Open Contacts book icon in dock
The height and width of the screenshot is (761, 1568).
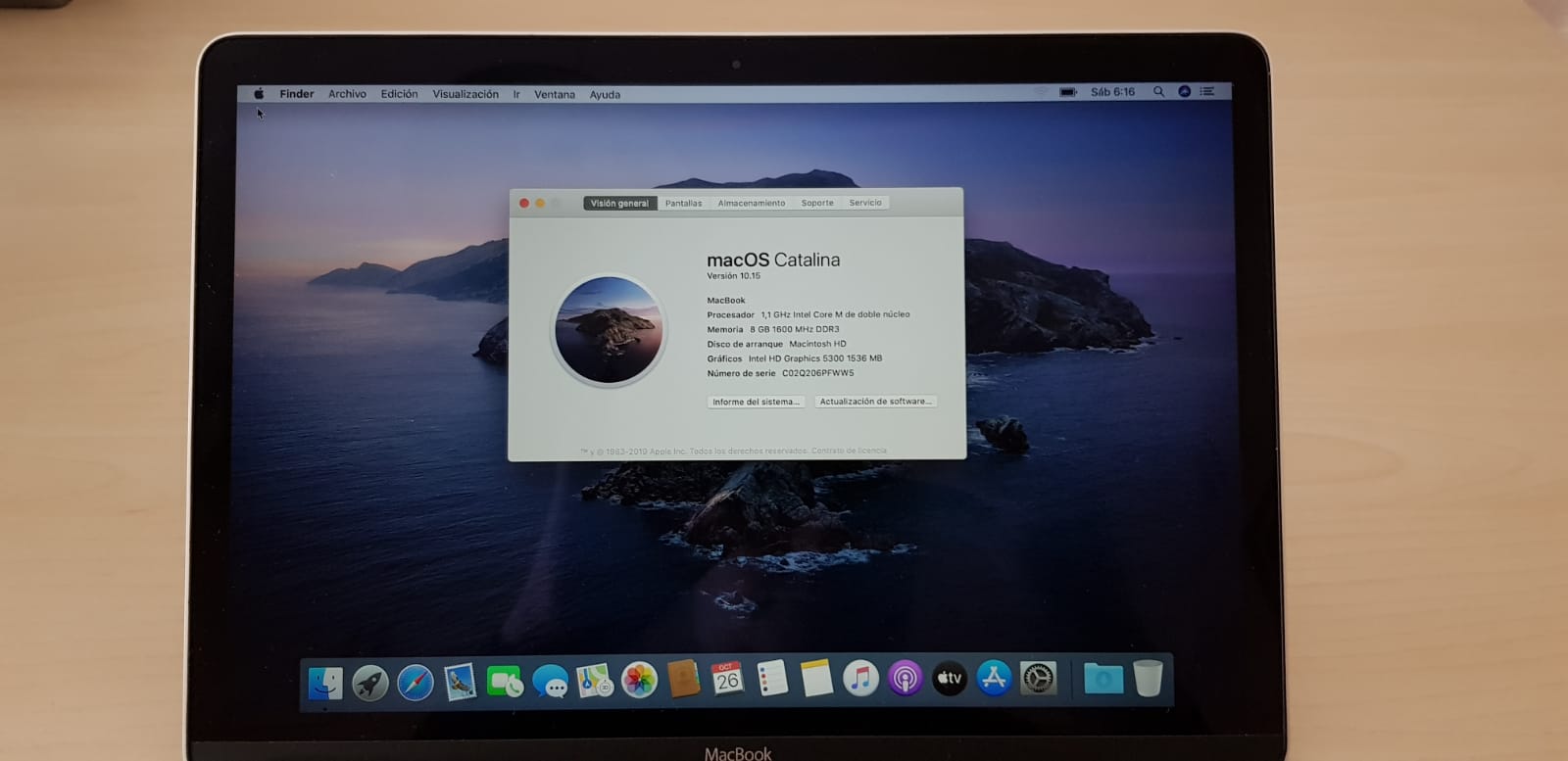[x=683, y=679]
